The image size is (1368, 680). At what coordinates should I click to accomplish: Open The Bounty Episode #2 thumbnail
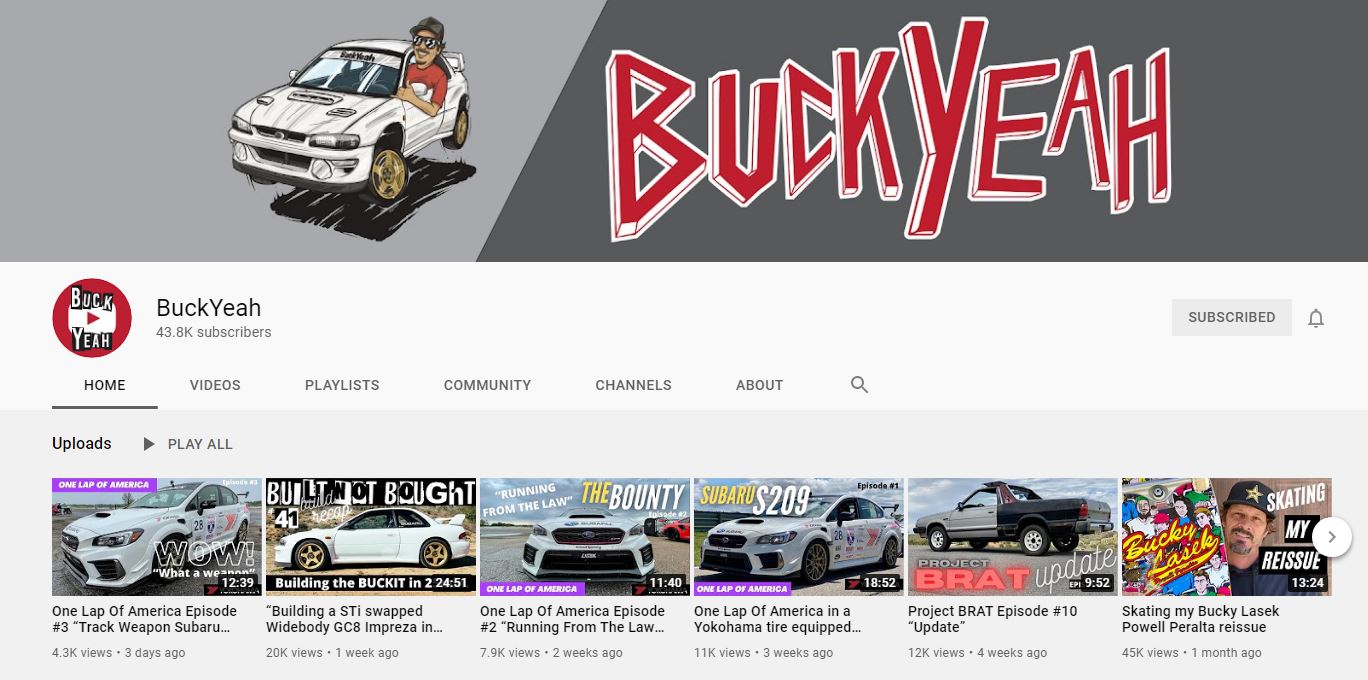pyautogui.click(x=585, y=537)
